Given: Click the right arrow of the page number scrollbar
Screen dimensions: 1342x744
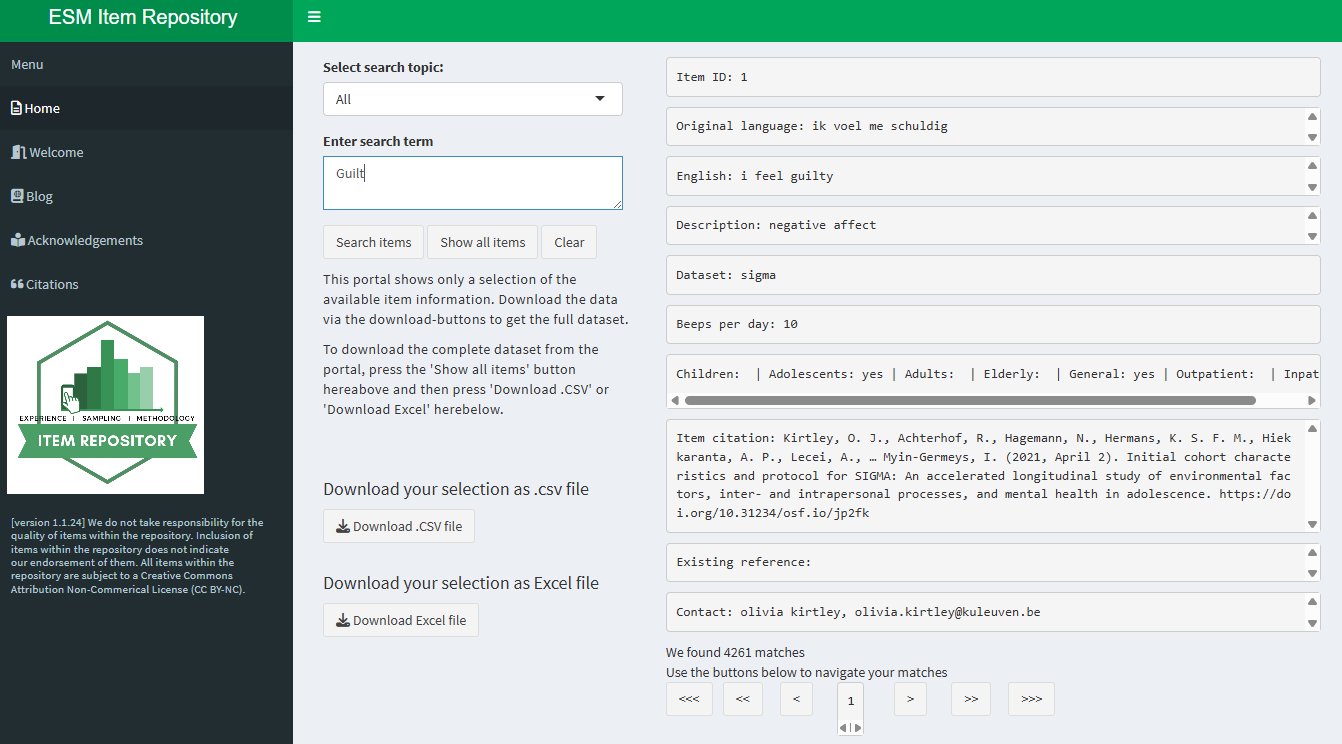Looking at the screenshot, I should (x=858, y=728).
